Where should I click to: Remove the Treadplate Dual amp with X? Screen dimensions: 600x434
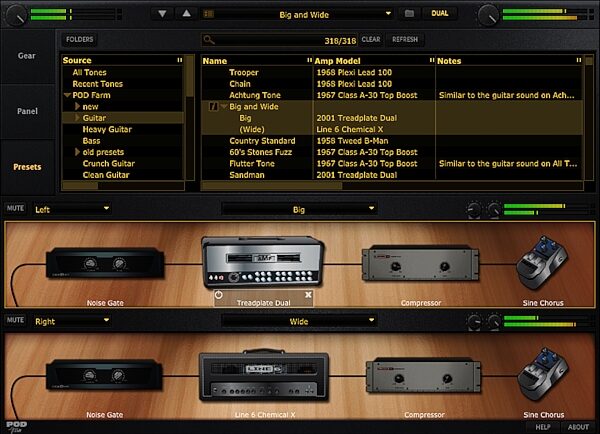point(308,295)
